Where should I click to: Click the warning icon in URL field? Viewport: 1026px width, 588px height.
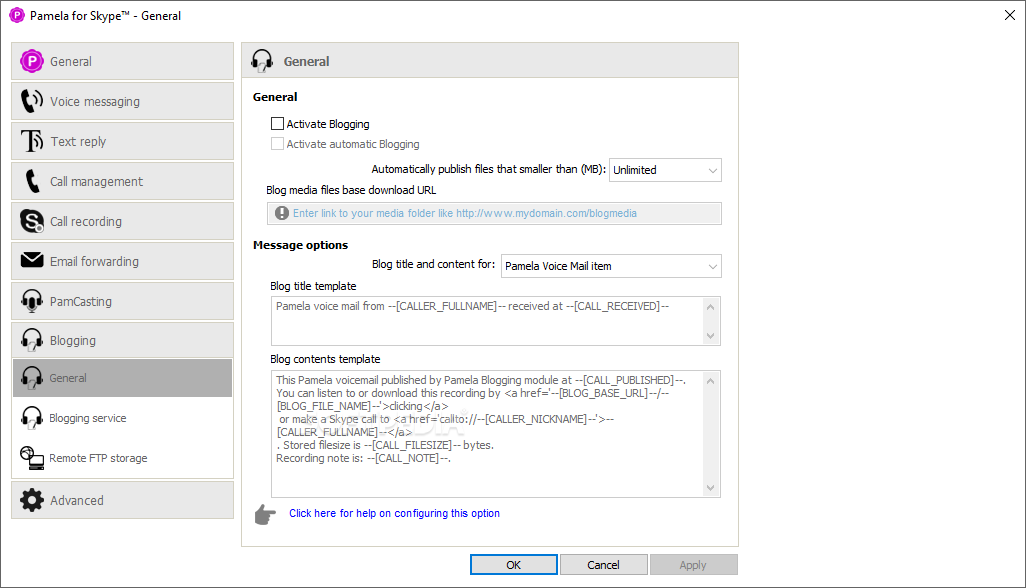282,213
